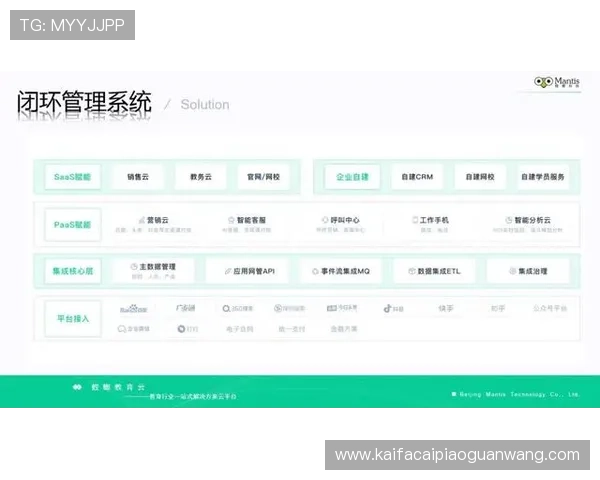Open the 自建网校 card
Image resolution: width=600 pixels, height=480 pixels.
coord(480,177)
